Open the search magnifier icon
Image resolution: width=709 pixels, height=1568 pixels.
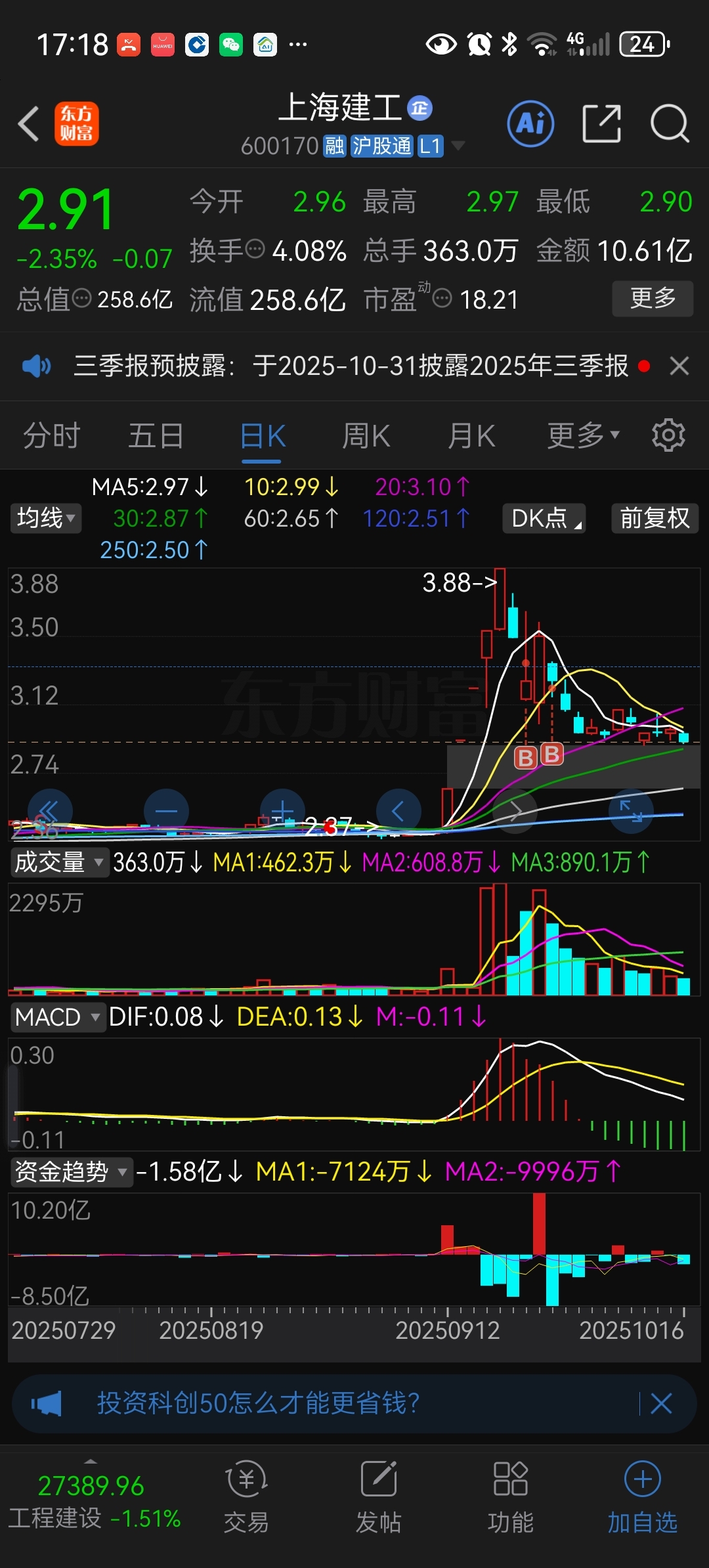pyautogui.click(x=670, y=123)
